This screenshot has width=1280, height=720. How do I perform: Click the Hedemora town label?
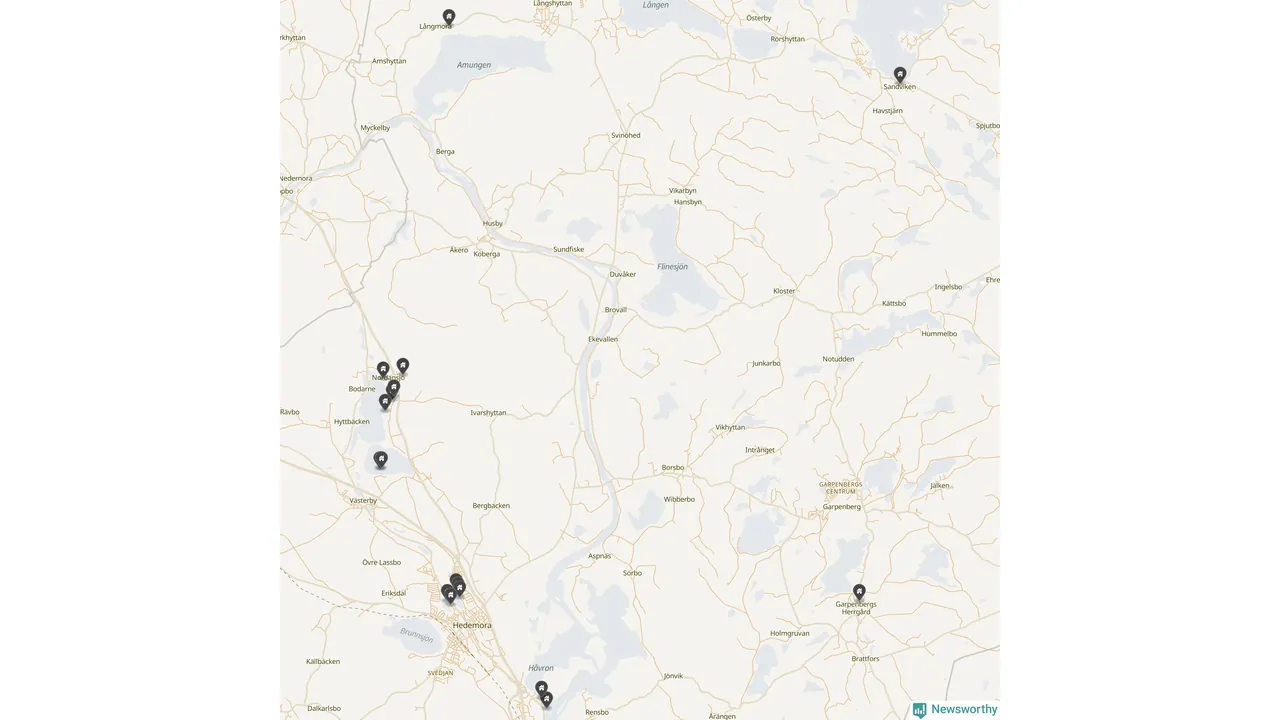(x=472, y=625)
